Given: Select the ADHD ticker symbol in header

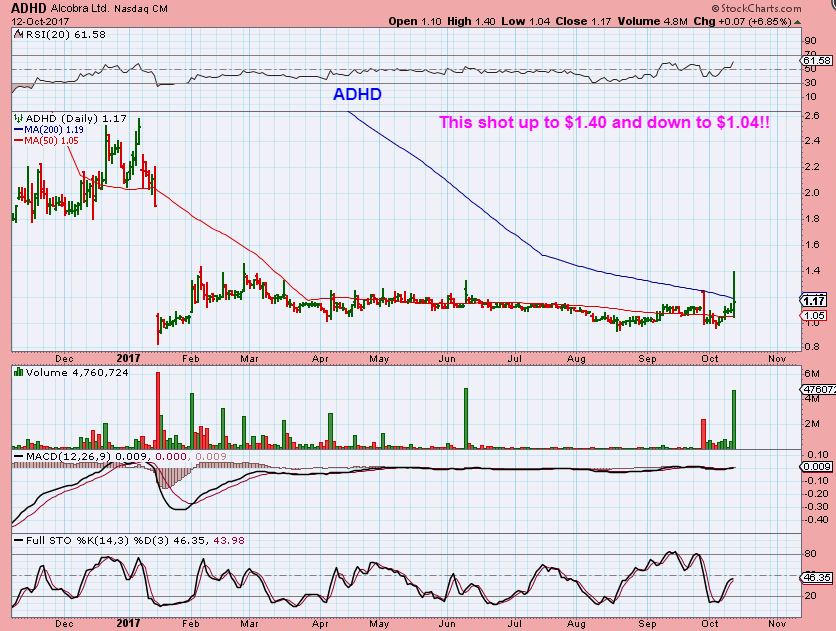Looking at the screenshot, I should [30, 8].
